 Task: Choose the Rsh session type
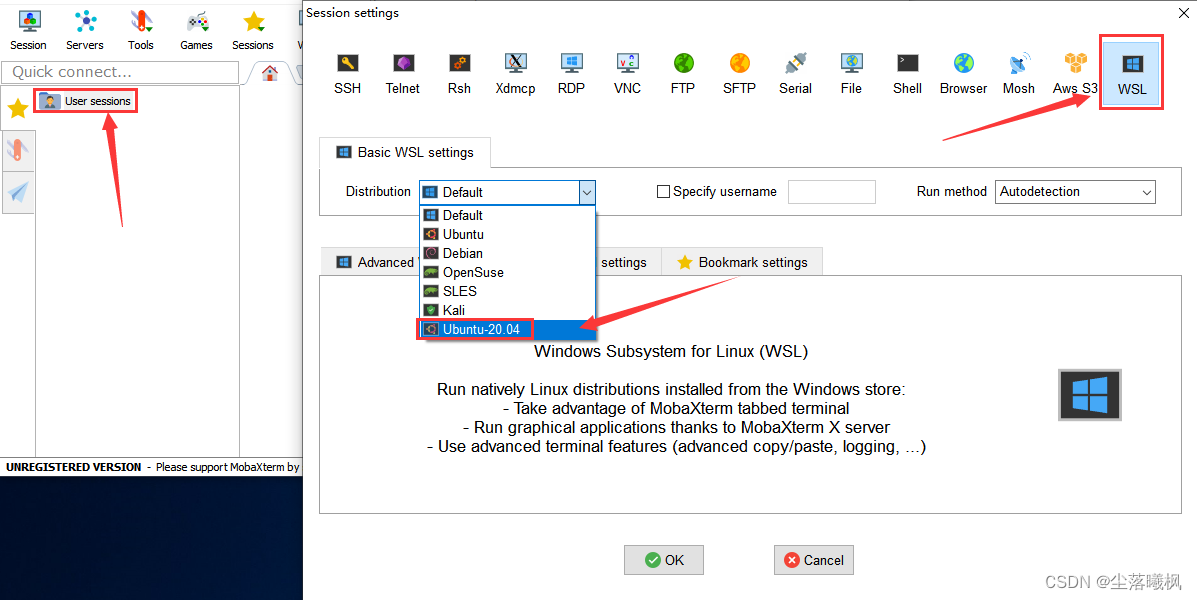click(x=459, y=74)
